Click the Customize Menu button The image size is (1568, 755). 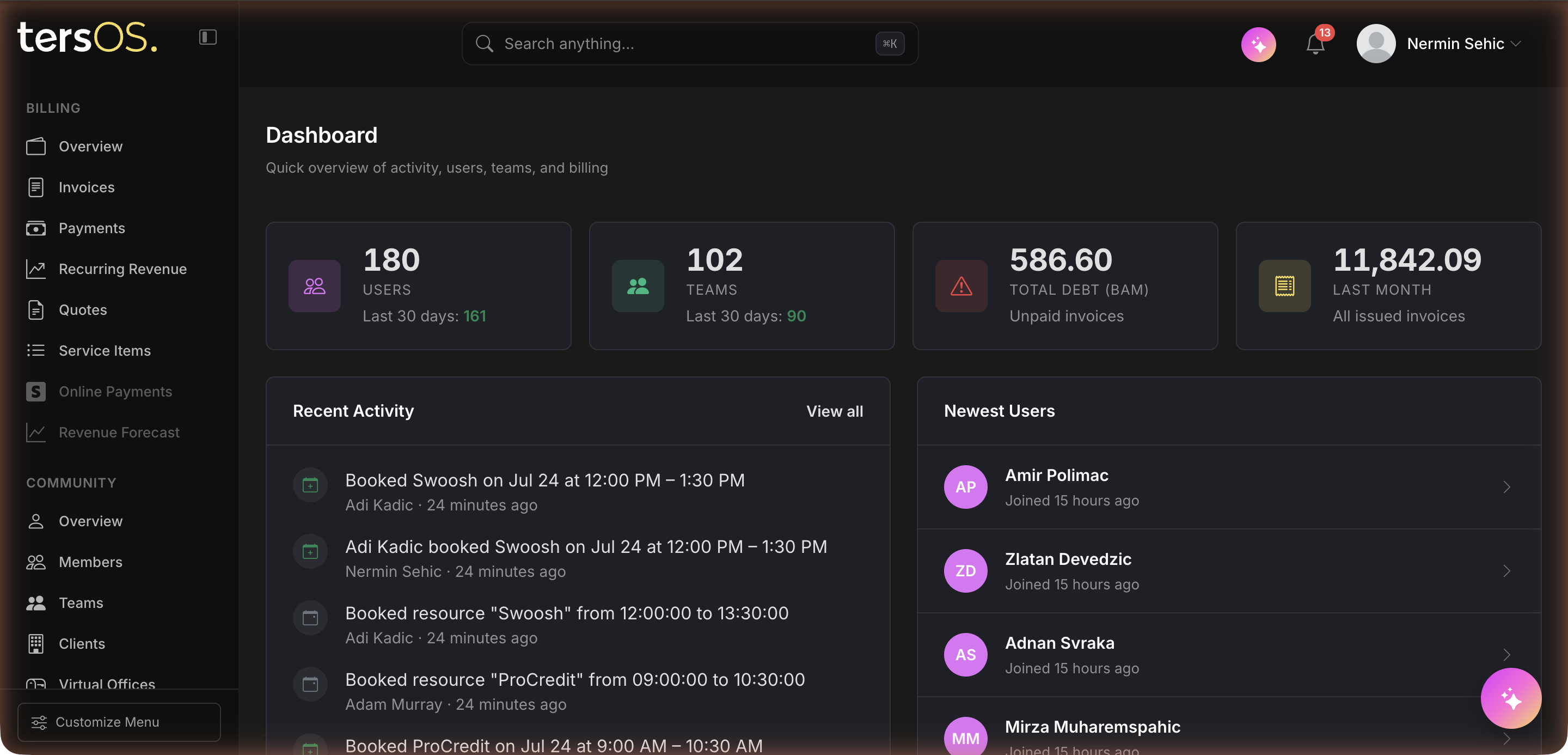pyautogui.click(x=119, y=722)
